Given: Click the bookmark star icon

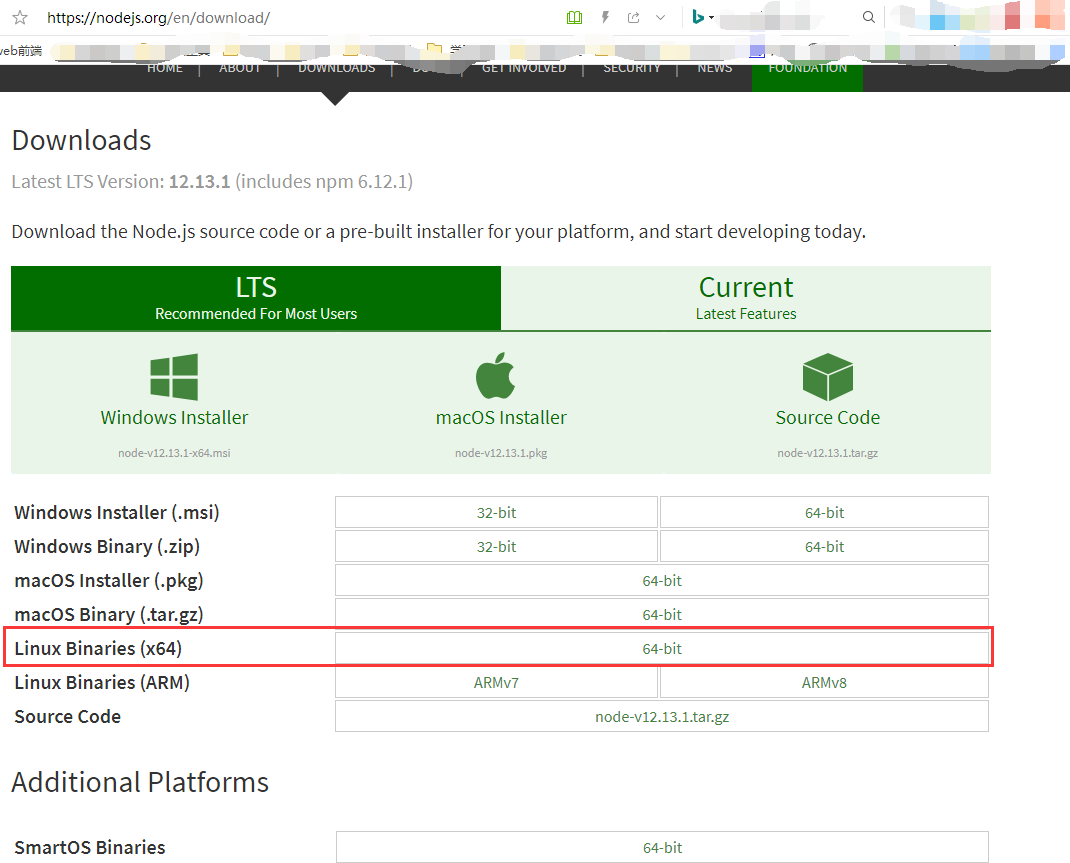Looking at the screenshot, I should click(x=20, y=18).
